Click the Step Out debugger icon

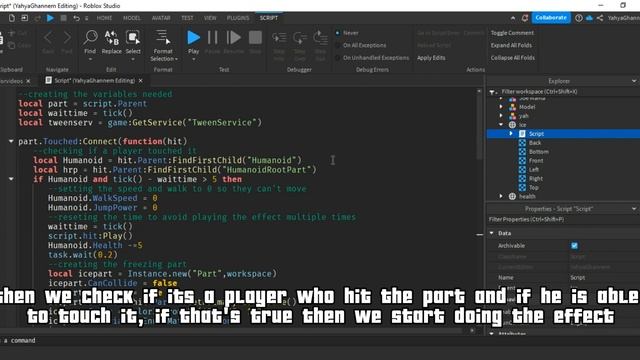[320, 38]
